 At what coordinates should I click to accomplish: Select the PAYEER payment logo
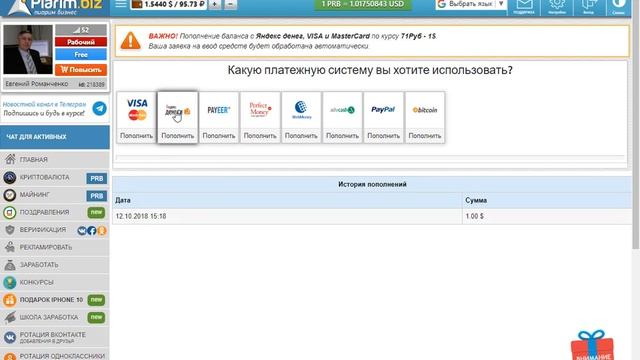coord(219,110)
